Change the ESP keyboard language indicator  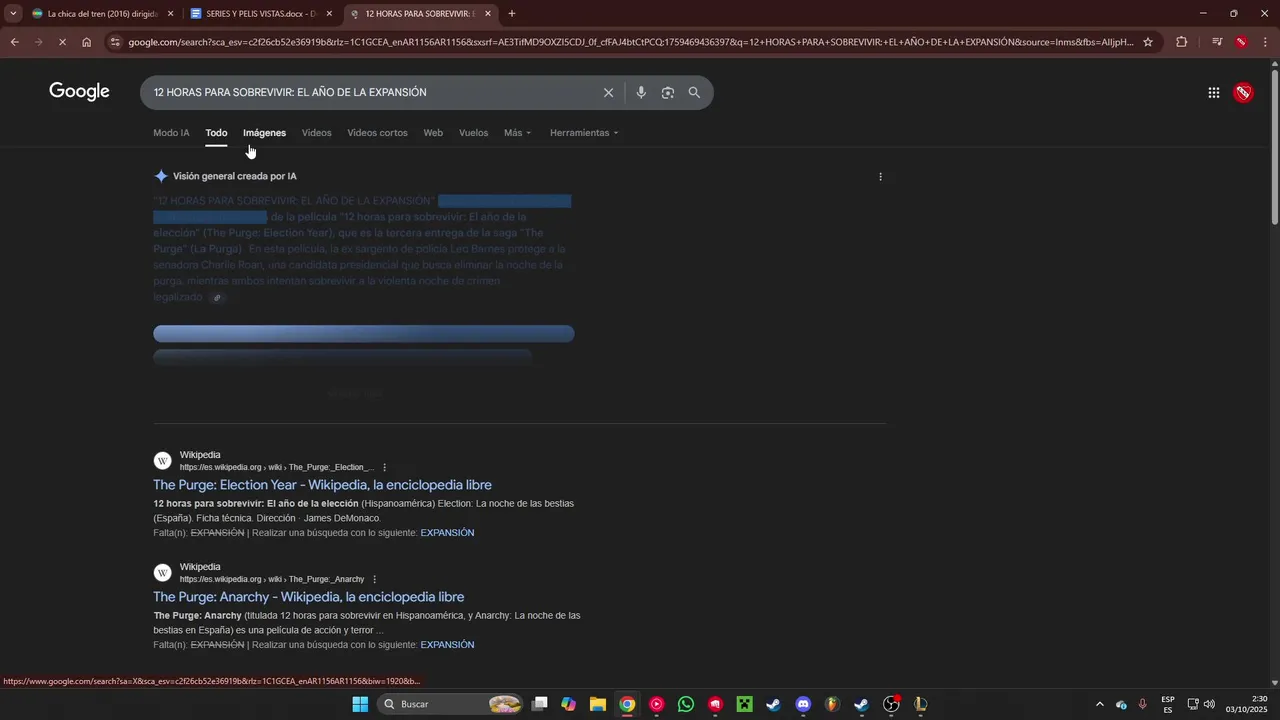pos(1168,704)
